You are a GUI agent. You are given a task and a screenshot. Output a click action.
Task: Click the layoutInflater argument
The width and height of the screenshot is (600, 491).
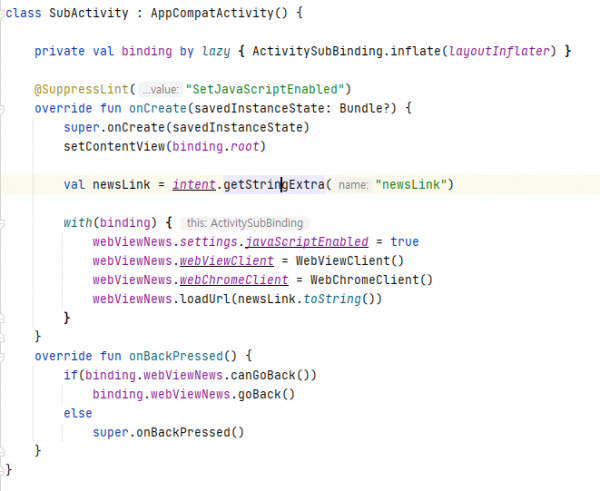(499, 51)
